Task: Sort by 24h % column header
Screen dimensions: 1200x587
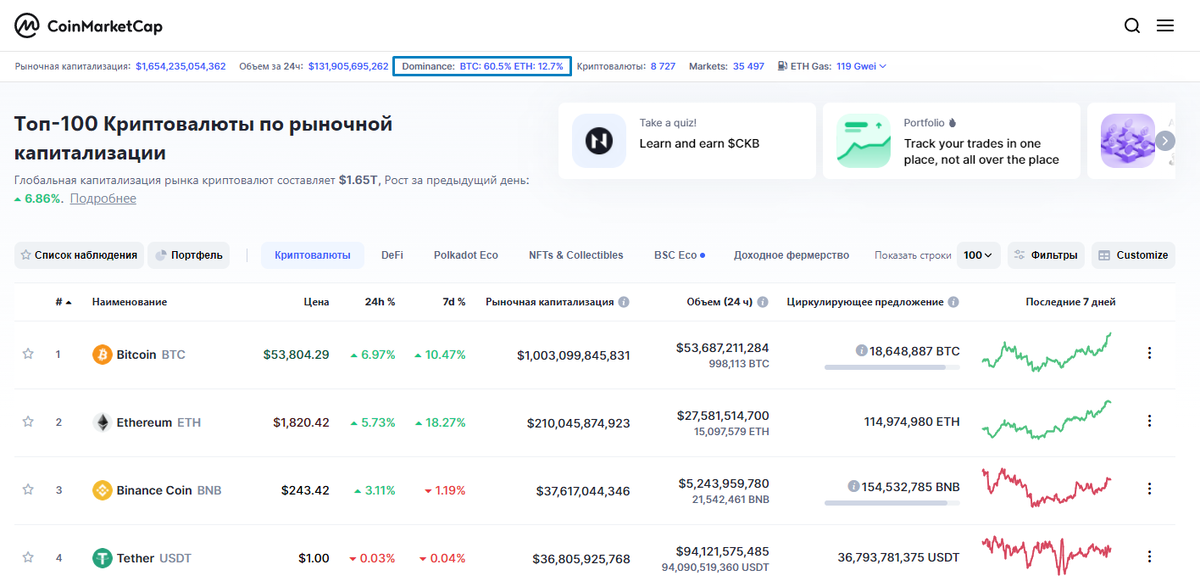Action: point(380,302)
